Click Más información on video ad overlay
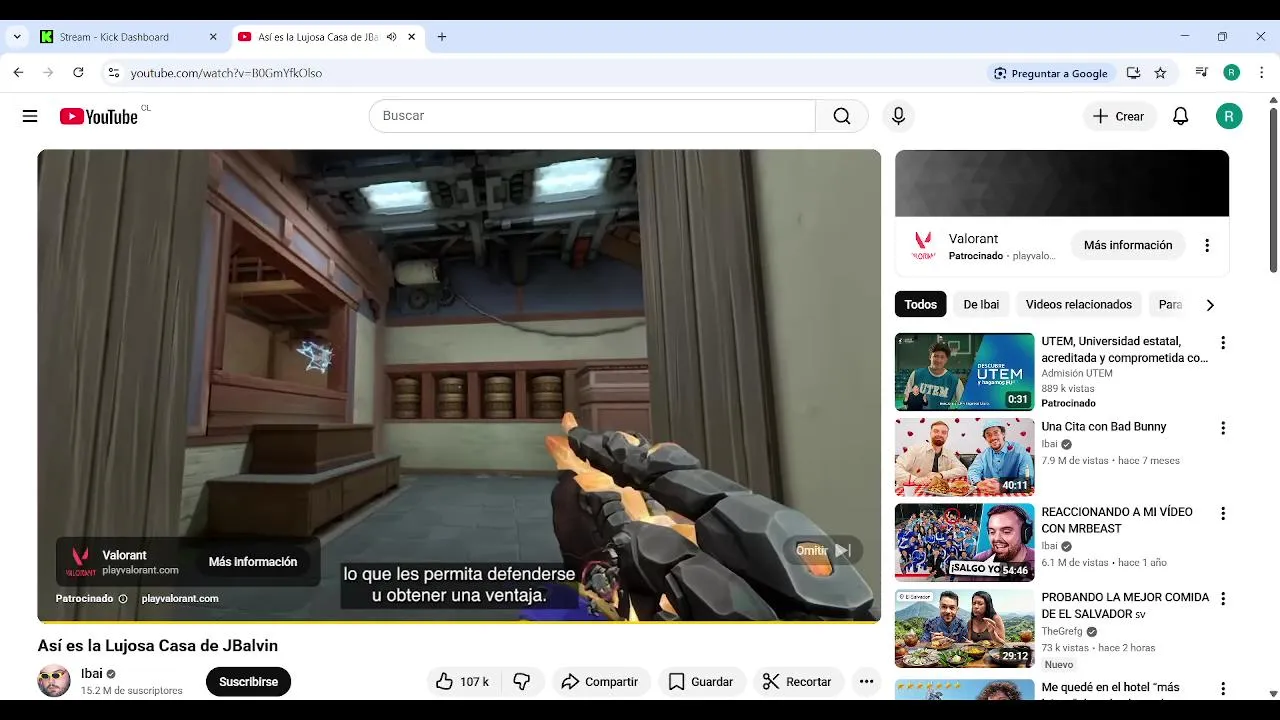 [253, 562]
